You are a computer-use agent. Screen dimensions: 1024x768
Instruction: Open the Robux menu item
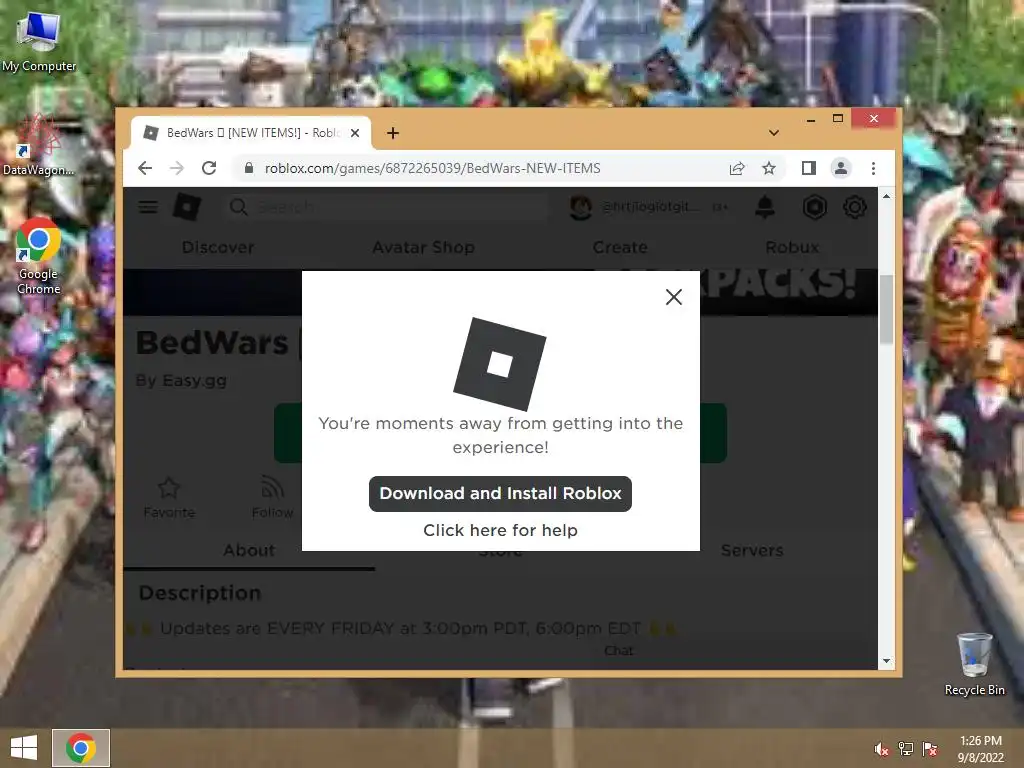(792, 248)
